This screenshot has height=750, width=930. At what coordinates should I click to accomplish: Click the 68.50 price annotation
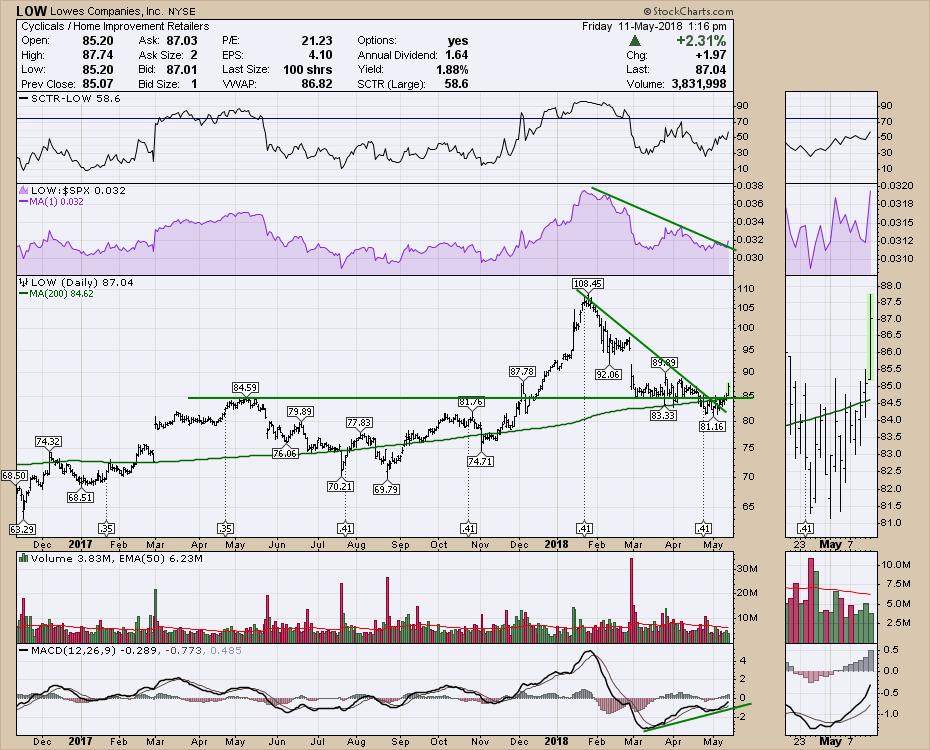tap(14, 475)
